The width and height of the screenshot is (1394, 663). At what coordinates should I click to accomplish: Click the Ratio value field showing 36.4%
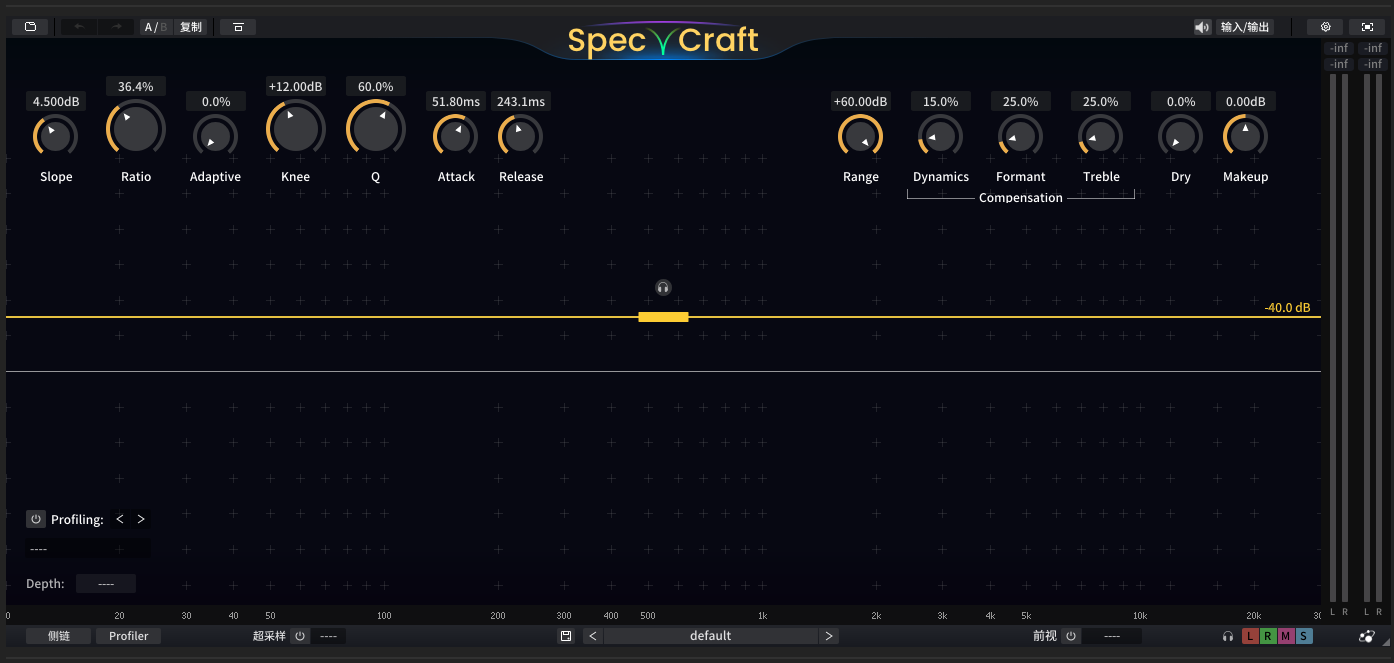click(136, 87)
